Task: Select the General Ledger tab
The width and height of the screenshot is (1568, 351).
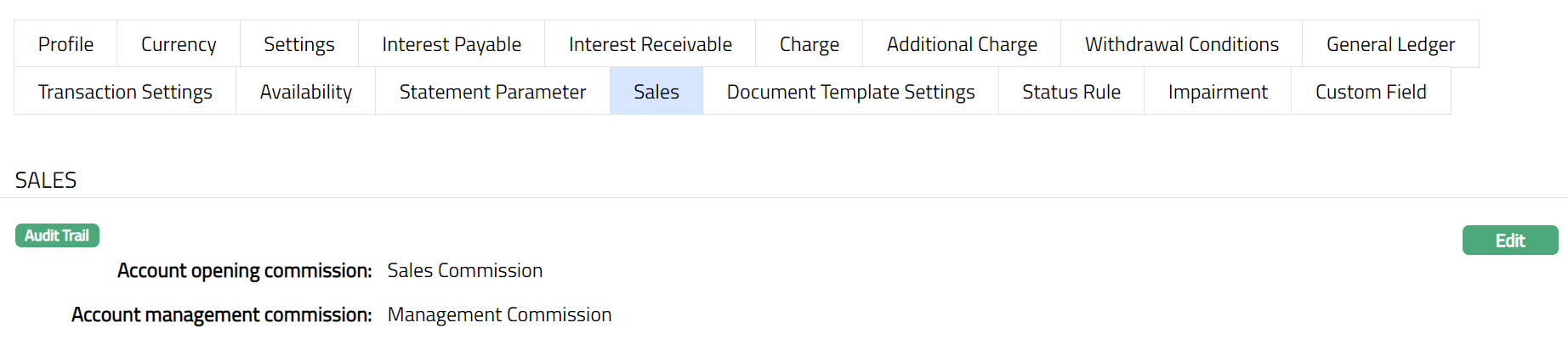Action: pyautogui.click(x=1390, y=44)
